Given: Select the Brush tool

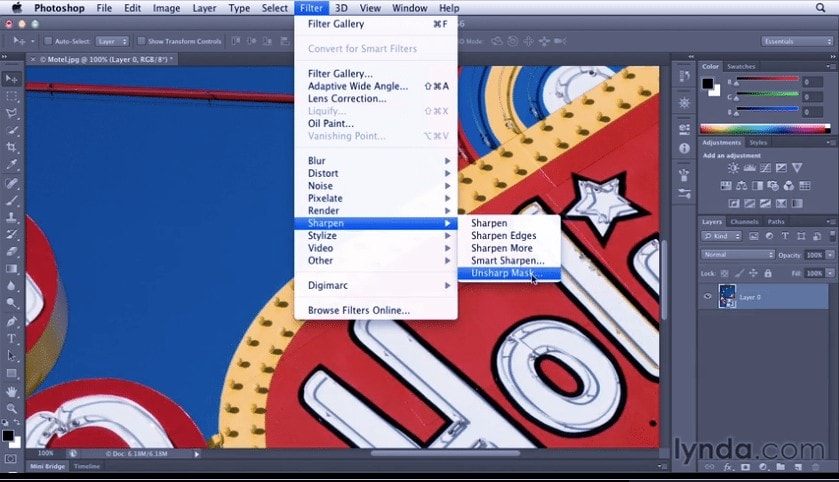Looking at the screenshot, I should tap(11, 201).
